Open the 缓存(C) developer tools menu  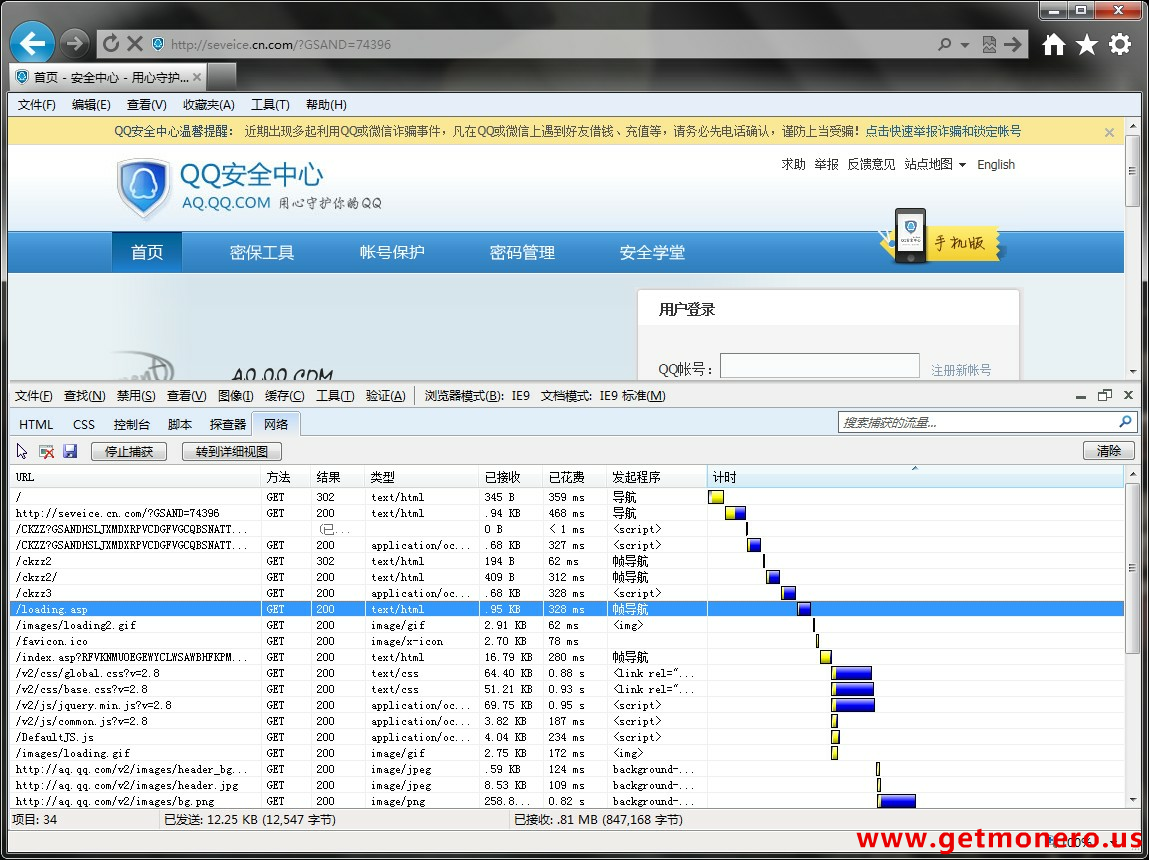pos(285,396)
